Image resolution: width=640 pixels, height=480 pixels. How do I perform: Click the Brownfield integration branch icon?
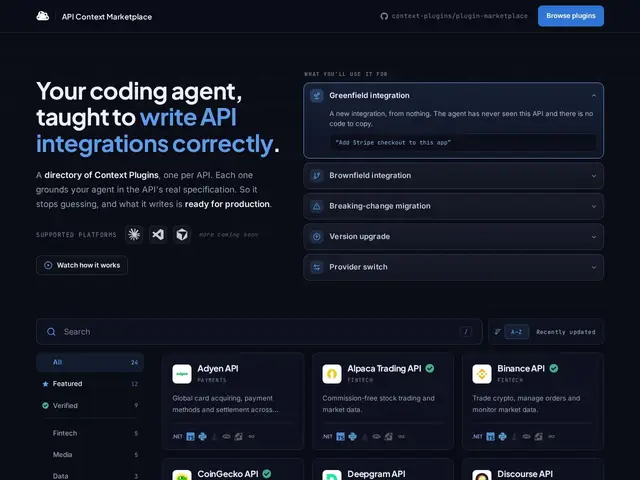click(x=316, y=176)
